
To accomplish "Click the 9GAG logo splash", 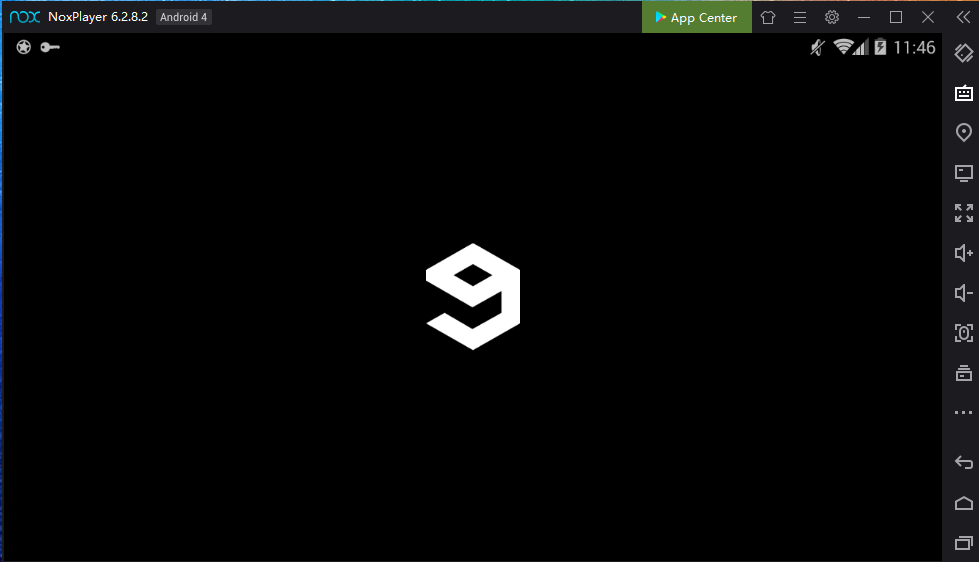I will coord(473,297).
